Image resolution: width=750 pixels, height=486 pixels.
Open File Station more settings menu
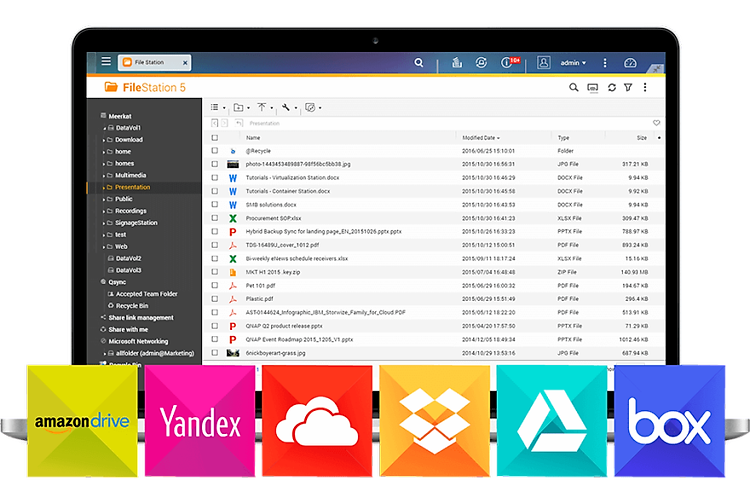click(x=645, y=88)
